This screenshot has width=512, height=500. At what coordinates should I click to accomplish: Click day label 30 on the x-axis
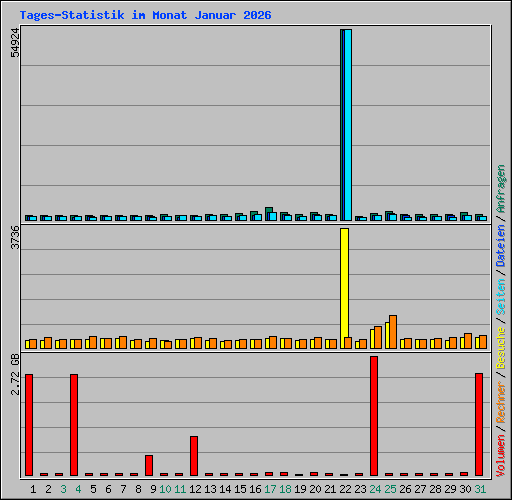point(465,489)
